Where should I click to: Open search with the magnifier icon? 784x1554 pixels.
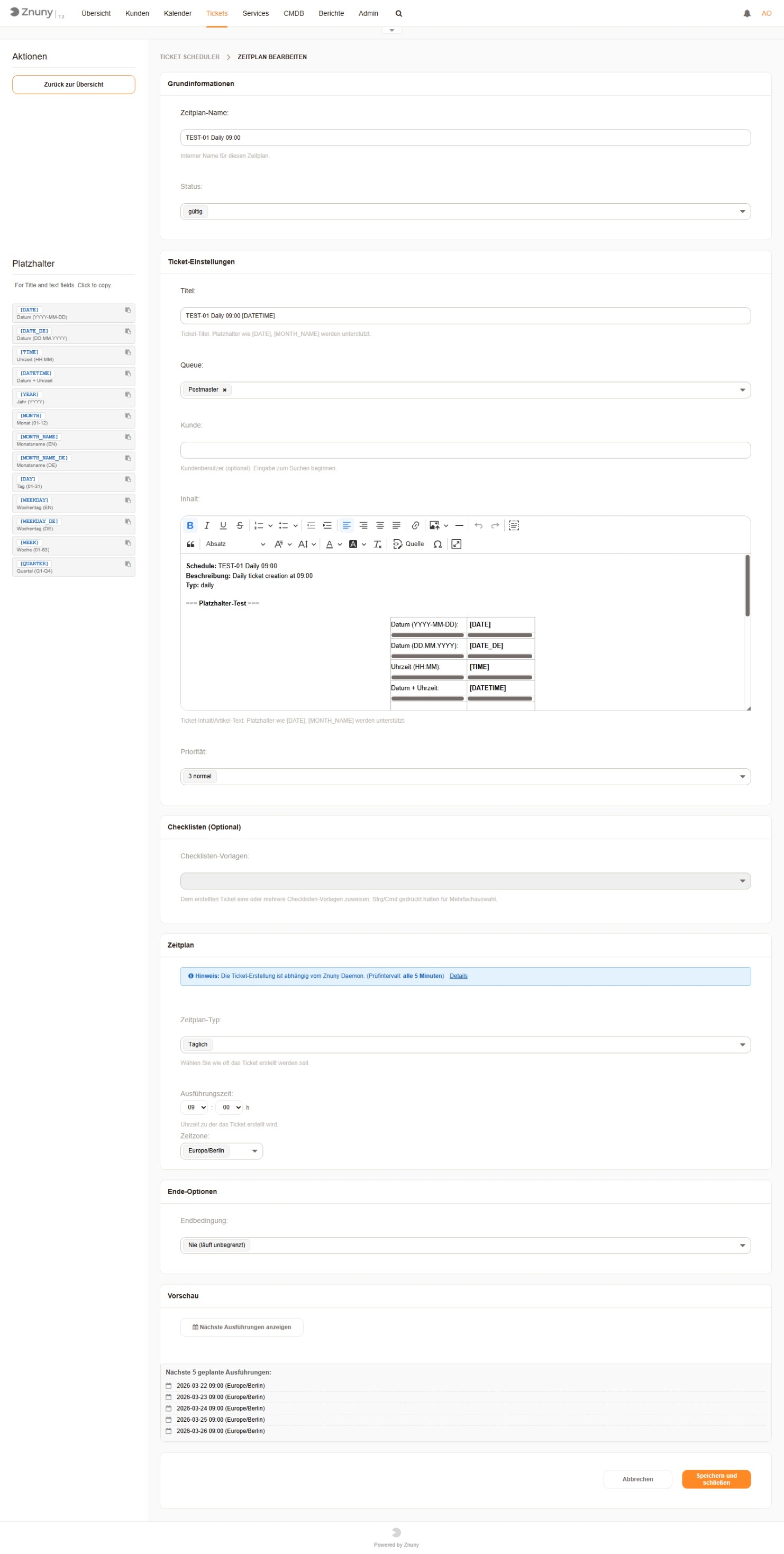pos(399,13)
